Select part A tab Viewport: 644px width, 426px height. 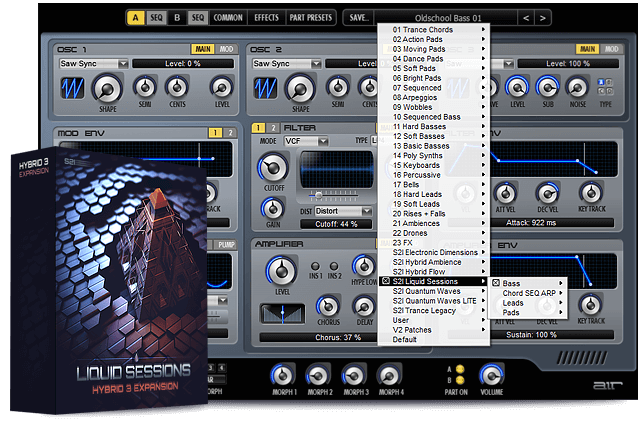(136, 18)
